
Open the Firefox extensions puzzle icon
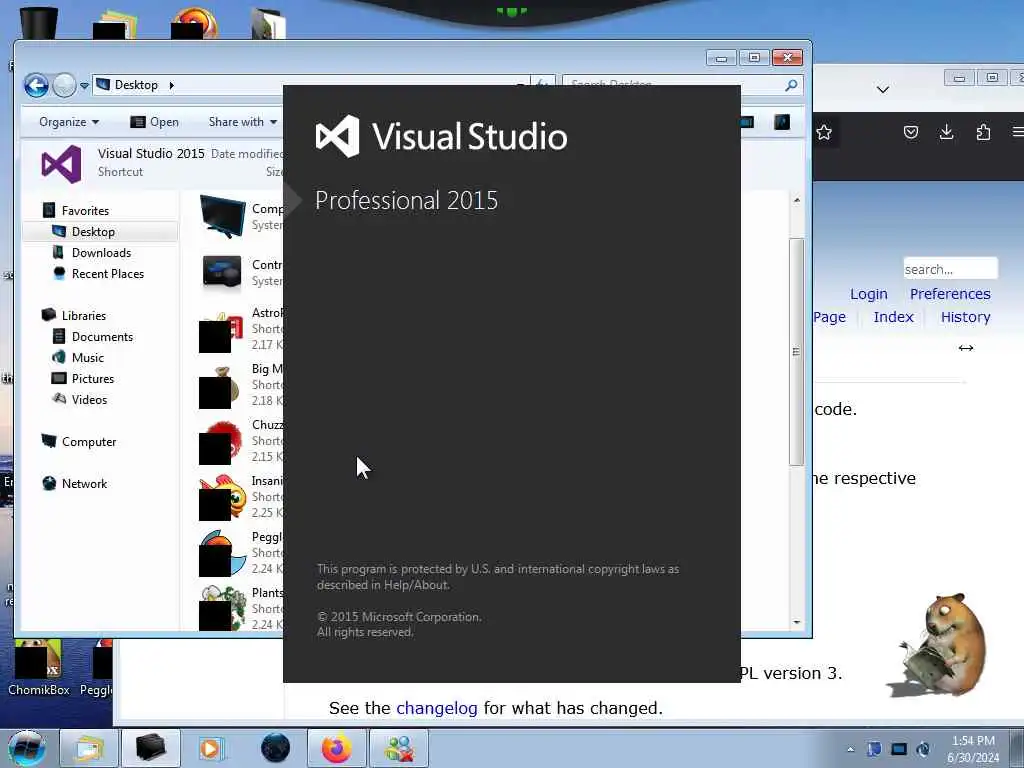(x=983, y=133)
